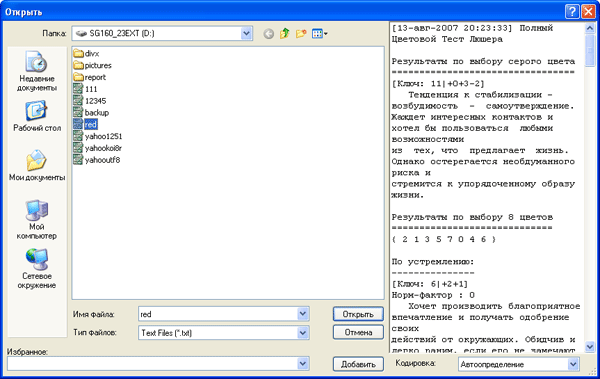Click the Открыть button

358,314
